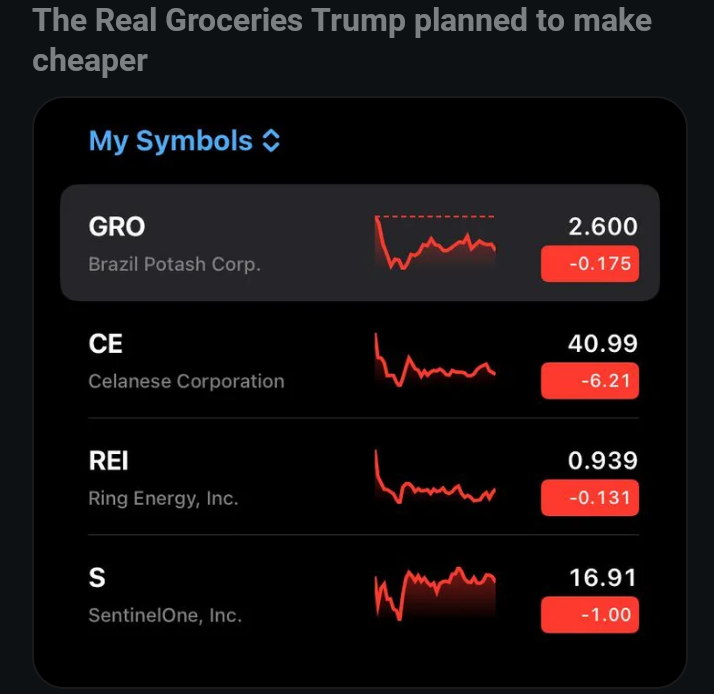Select the CE ticker symbol
Viewport: 714px width, 694px height.
106,343
